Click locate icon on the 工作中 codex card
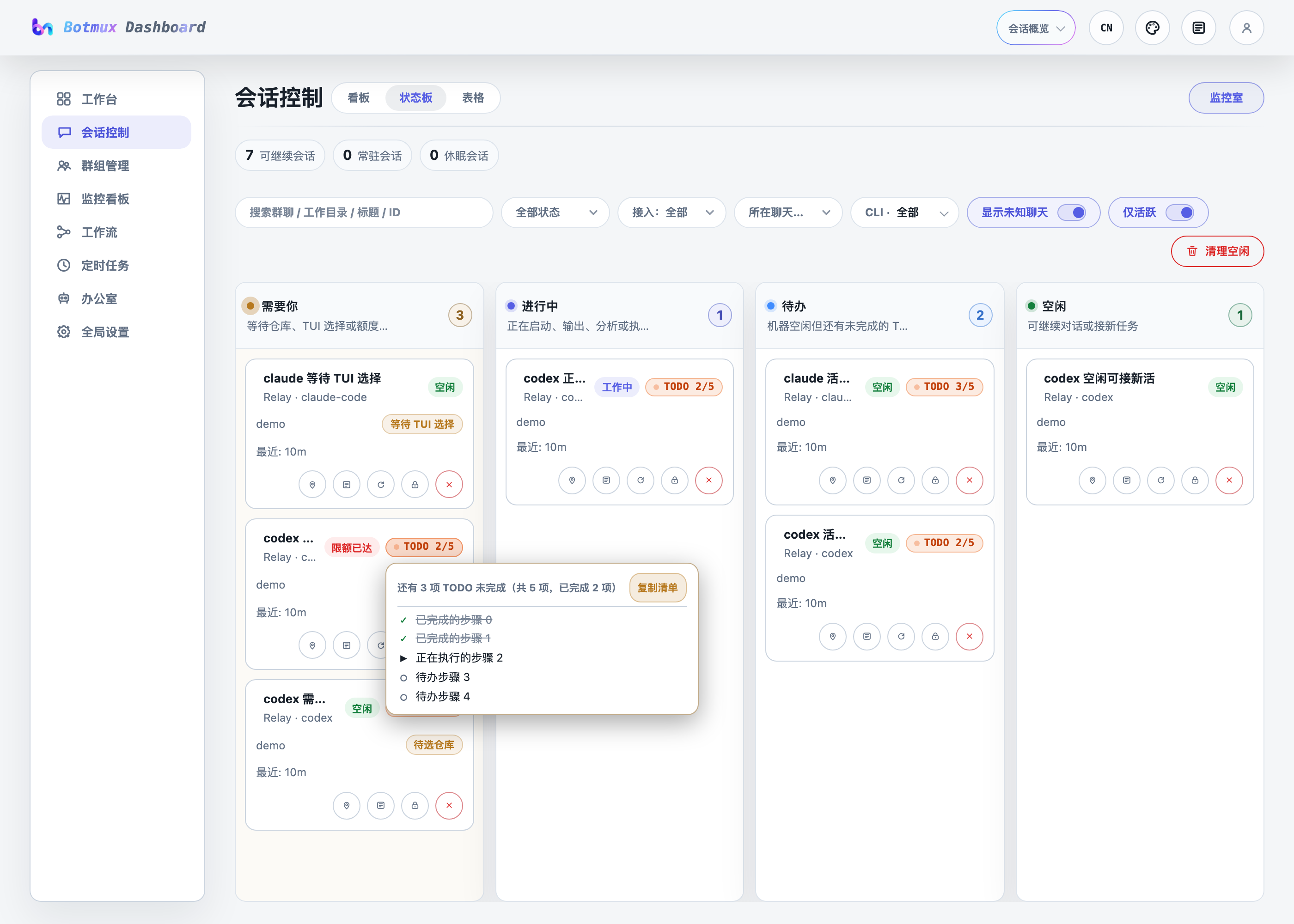 click(572, 480)
